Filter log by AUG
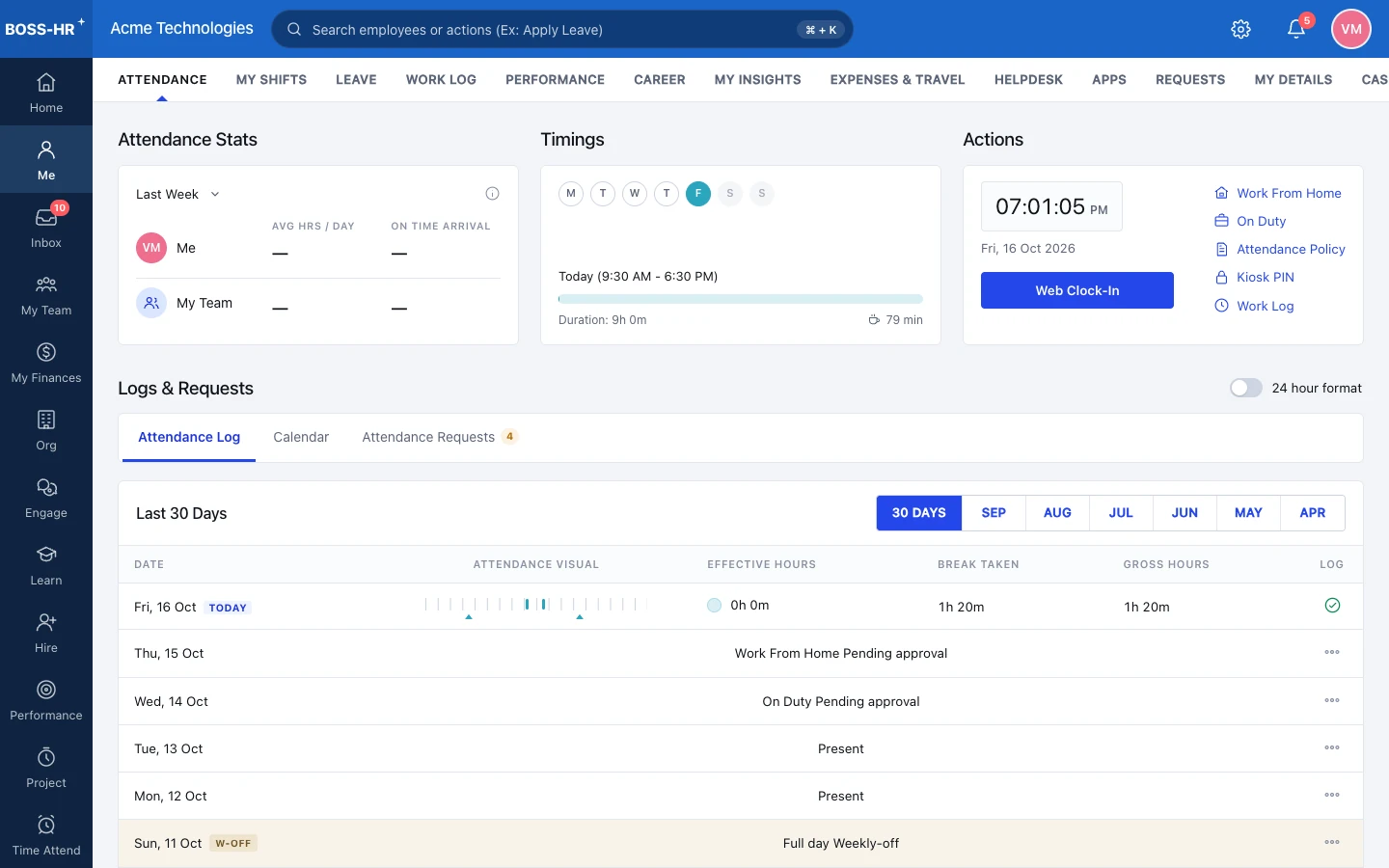Image resolution: width=1389 pixels, height=868 pixels. pos(1057,513)
